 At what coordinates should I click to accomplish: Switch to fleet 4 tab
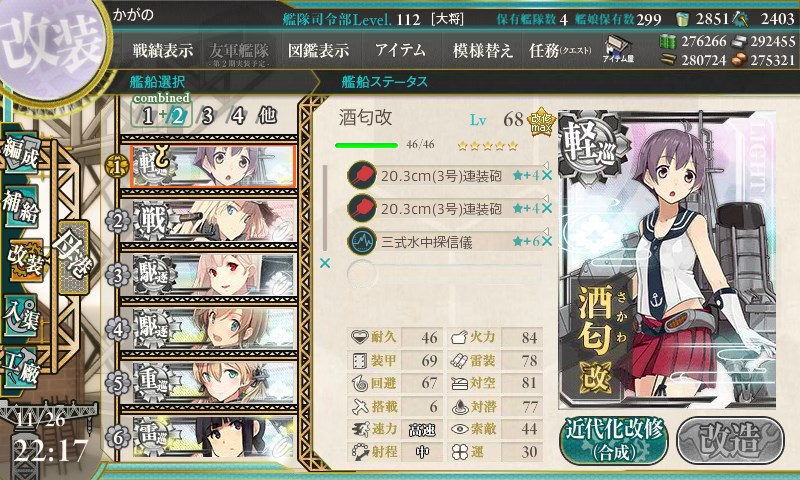[x=238, y=116]
